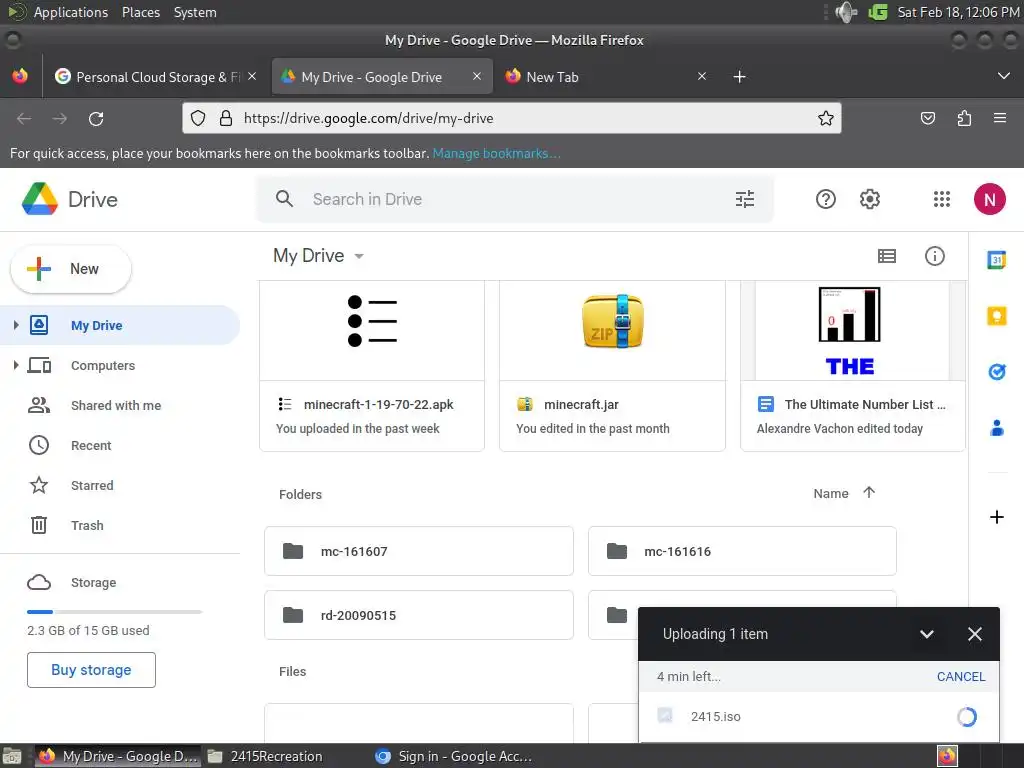The height and width of the screenshot is (768, 1024).
Task: Select folder mc-161616
Action: point(742,551)
